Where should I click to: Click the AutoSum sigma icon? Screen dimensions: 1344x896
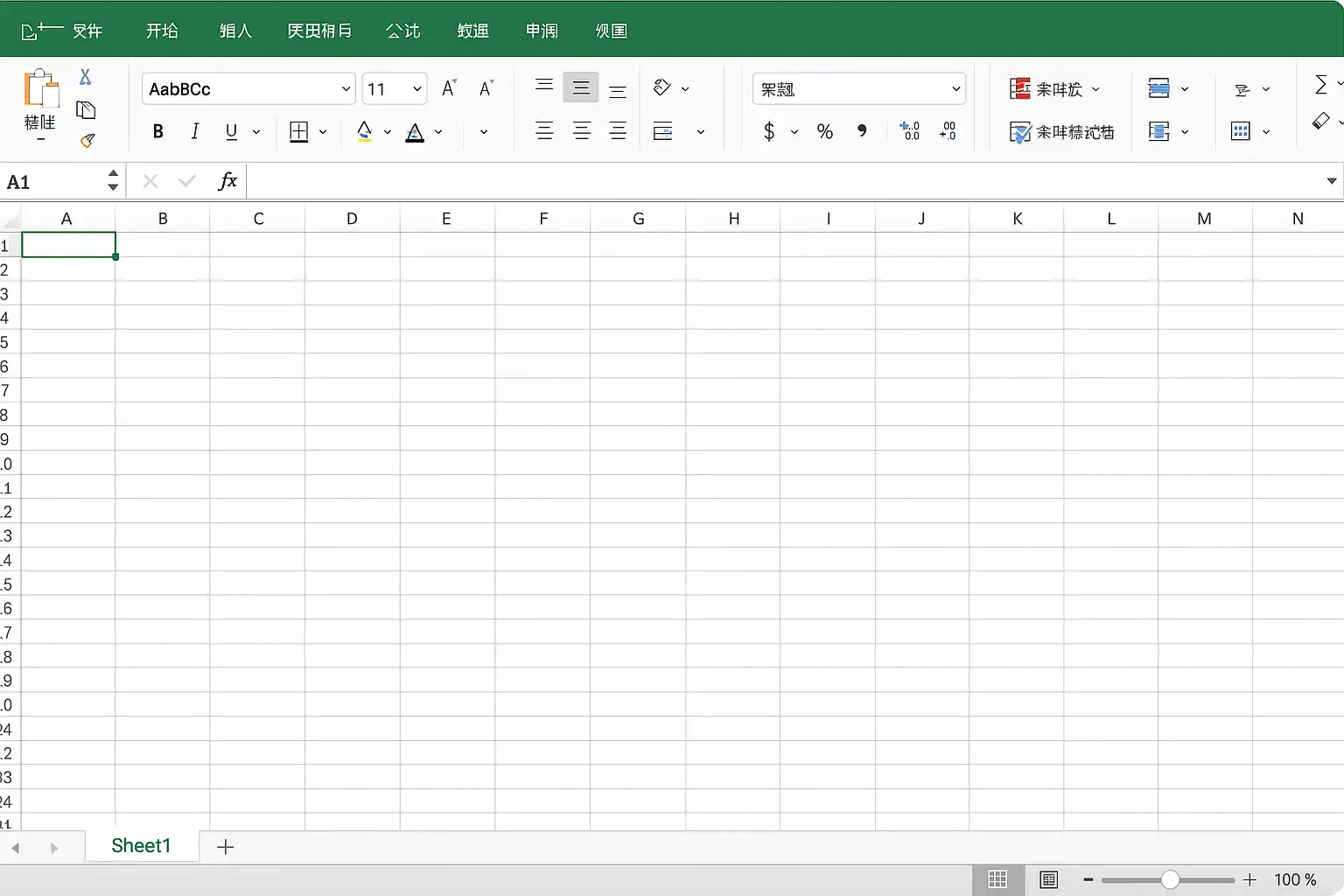click(x=1321, y=85)
